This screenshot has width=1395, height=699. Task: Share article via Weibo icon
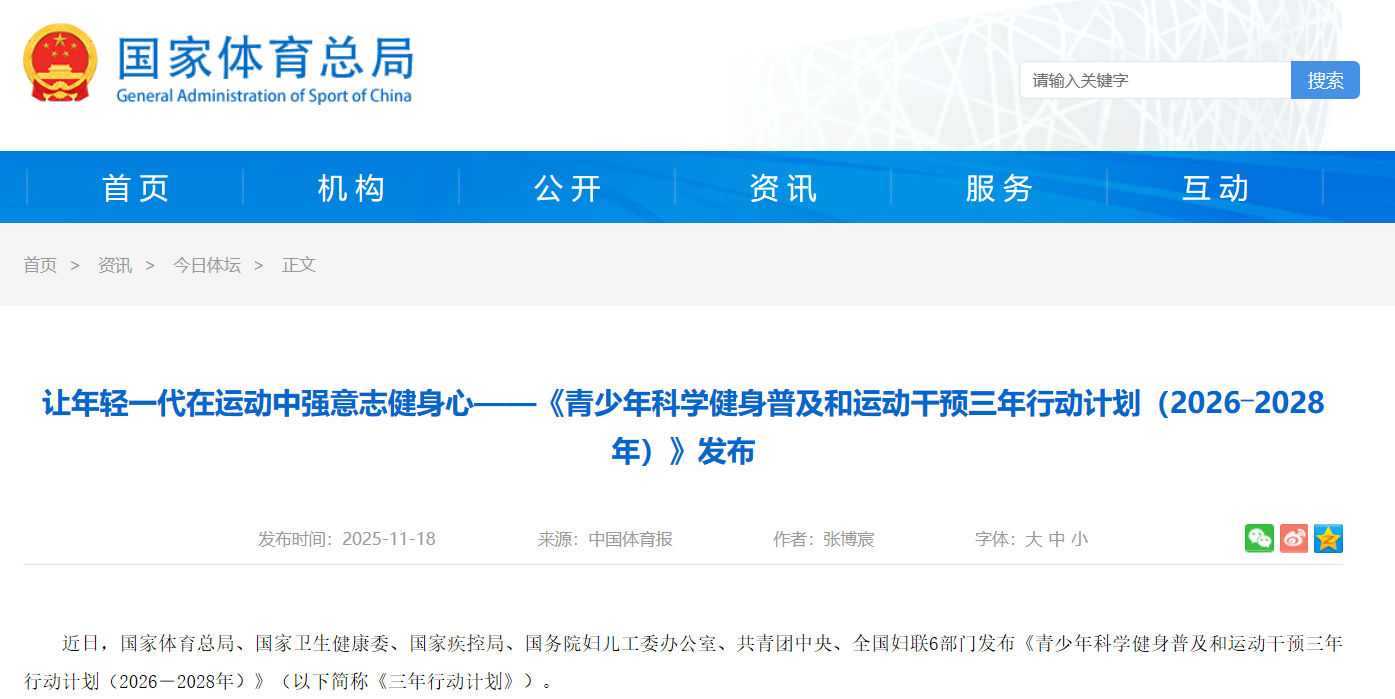point(1294,538)
